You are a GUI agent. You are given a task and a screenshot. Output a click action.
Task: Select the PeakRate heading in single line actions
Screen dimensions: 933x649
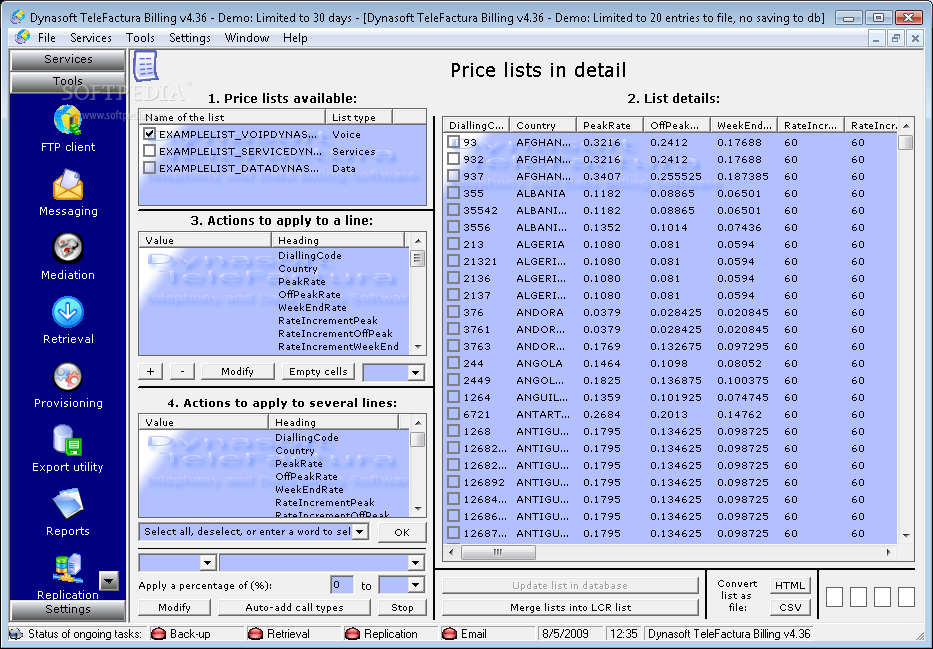[302, 281]
